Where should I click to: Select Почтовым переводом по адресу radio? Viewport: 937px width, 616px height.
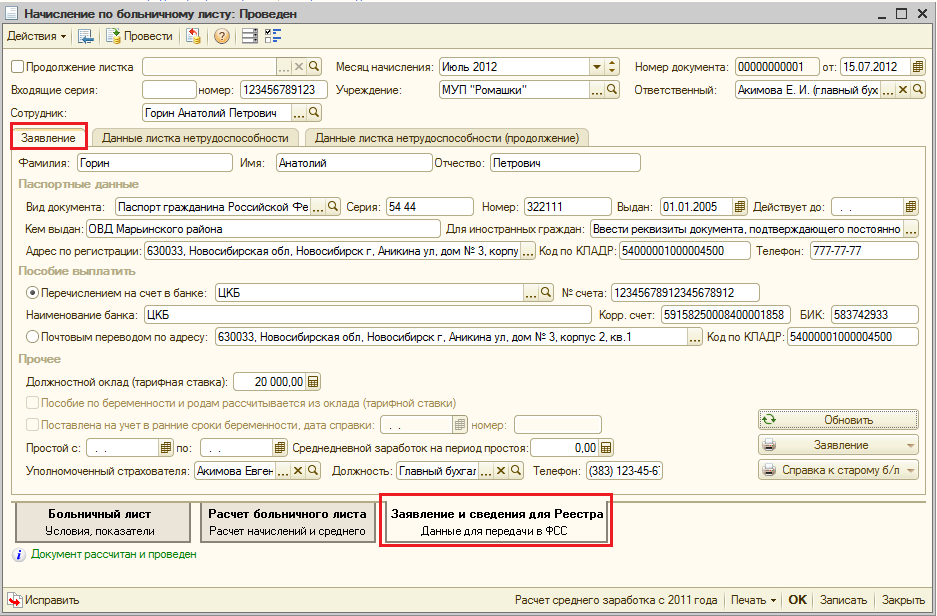[x=33, y=337]
